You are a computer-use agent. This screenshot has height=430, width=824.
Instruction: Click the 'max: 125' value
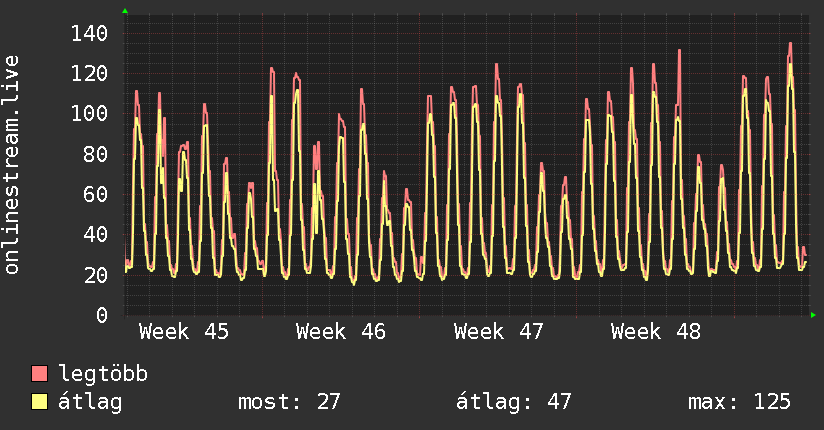[x=739, y=402]
